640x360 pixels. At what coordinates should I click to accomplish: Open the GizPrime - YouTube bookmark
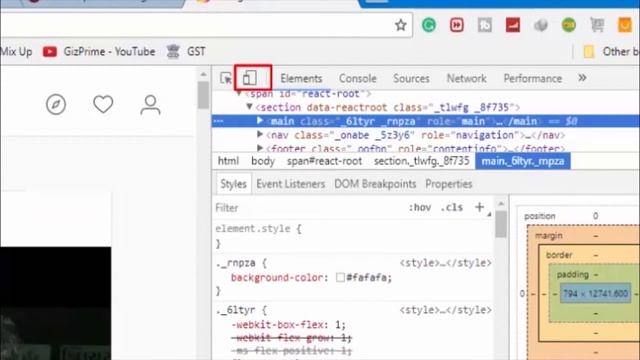[99, 52]
